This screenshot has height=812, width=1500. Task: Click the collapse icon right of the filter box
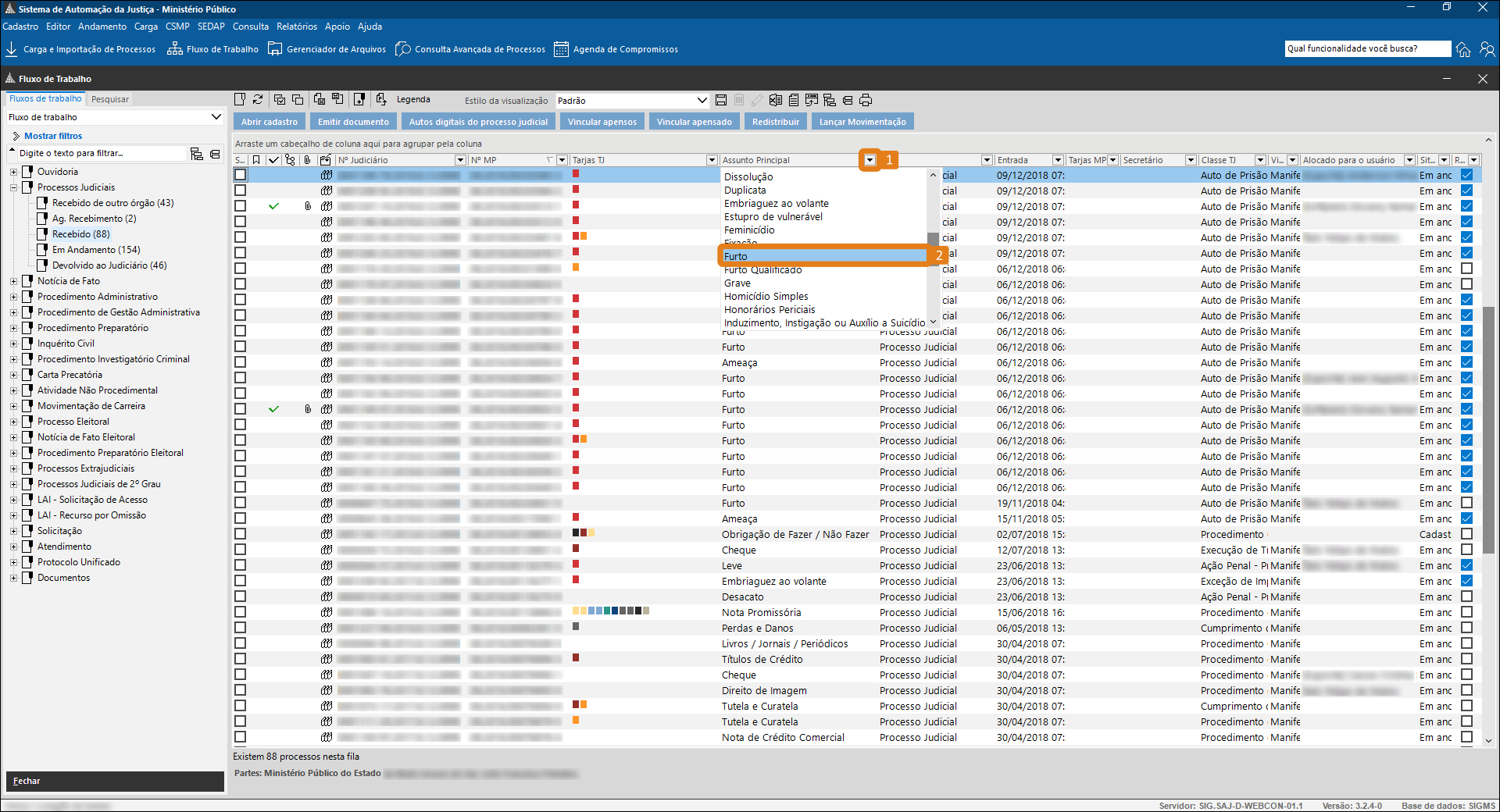215,154
